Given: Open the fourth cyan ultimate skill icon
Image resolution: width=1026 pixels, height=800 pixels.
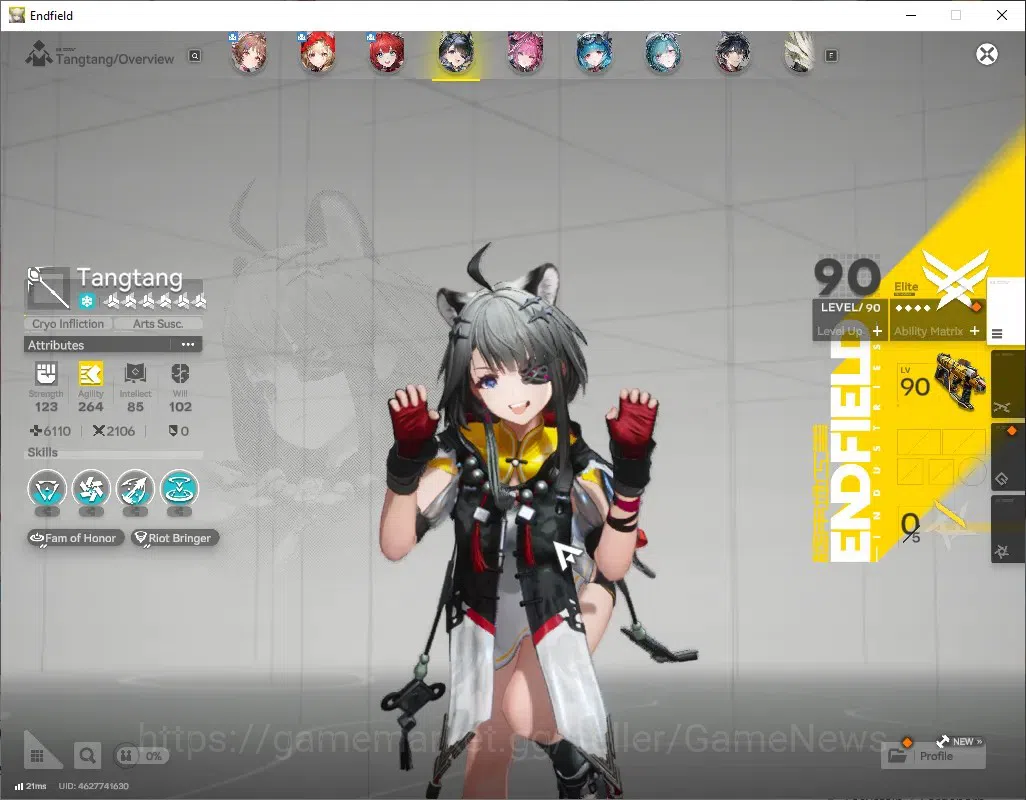Looking at the screenshot, I should (x=179, y=489).
